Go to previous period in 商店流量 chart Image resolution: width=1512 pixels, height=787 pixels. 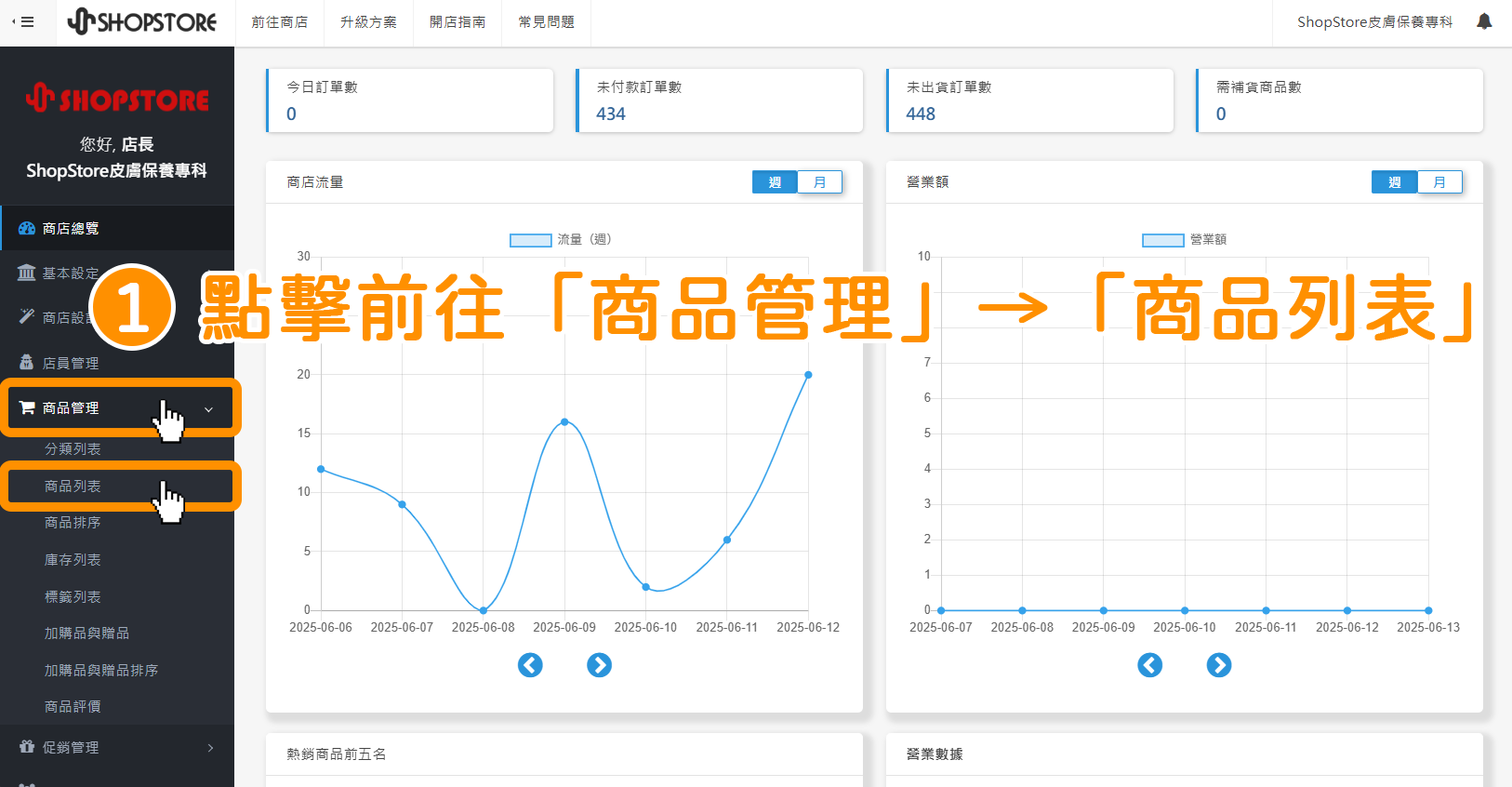click(530, 665)
